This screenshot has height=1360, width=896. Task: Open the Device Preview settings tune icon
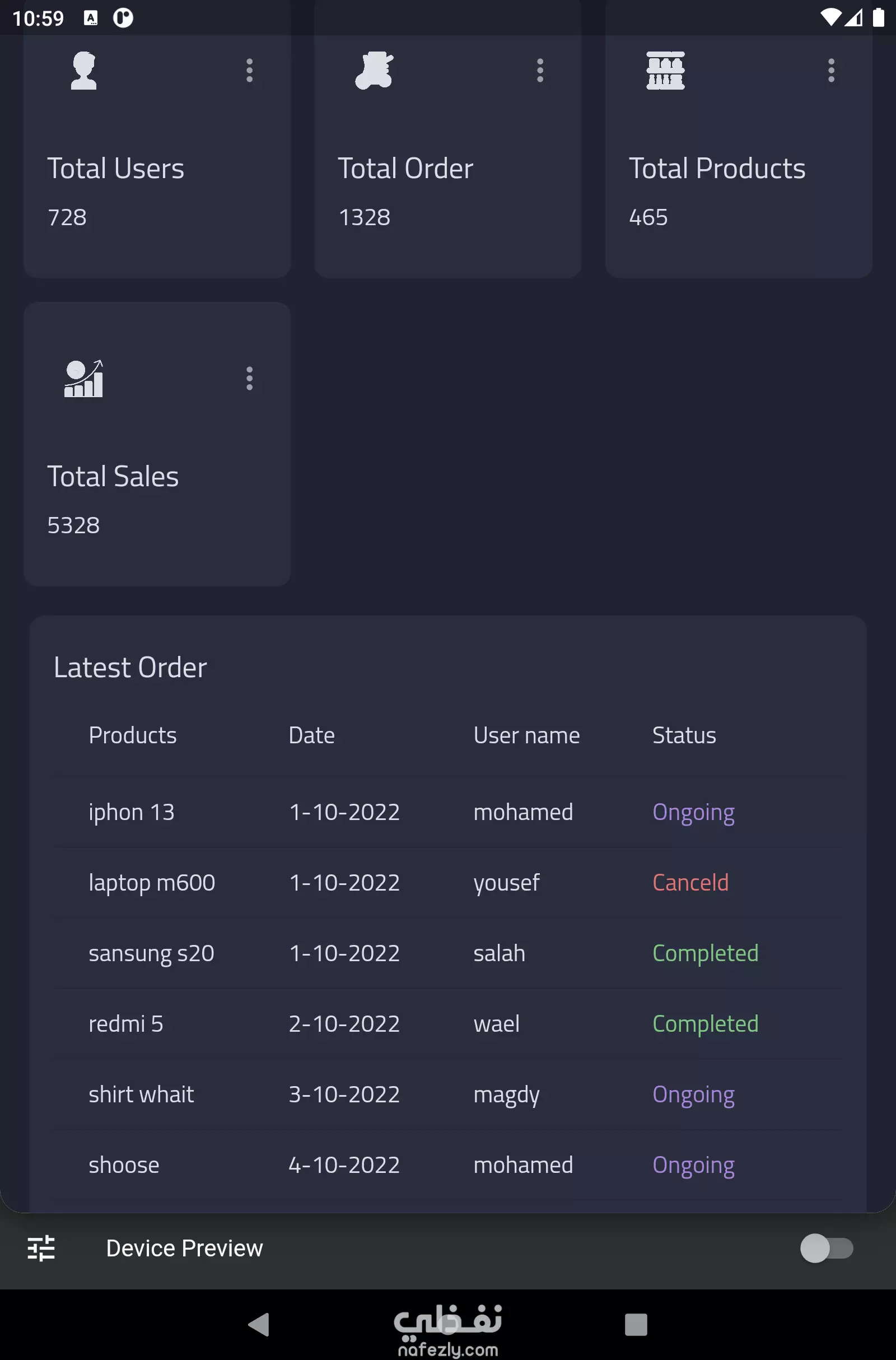coord(41,1249)
